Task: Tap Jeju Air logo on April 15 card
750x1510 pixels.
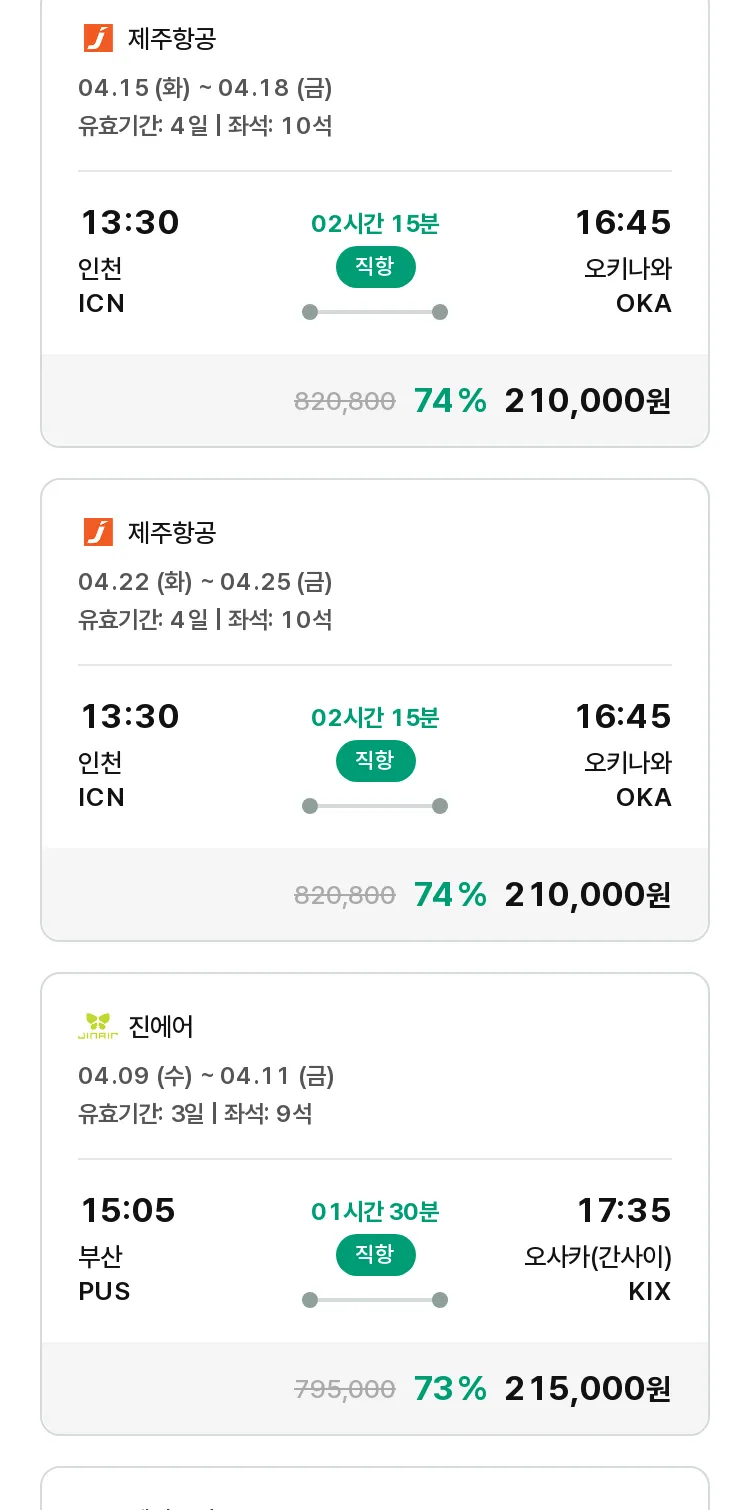Action: coord(98,38)
